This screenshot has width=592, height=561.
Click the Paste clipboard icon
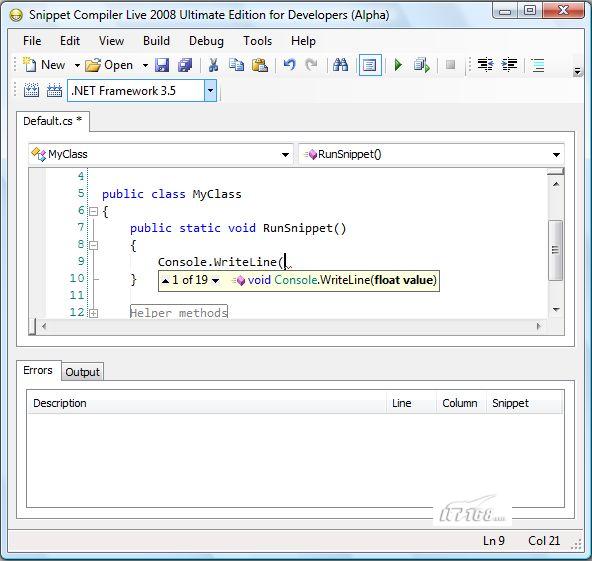[260, 65]
